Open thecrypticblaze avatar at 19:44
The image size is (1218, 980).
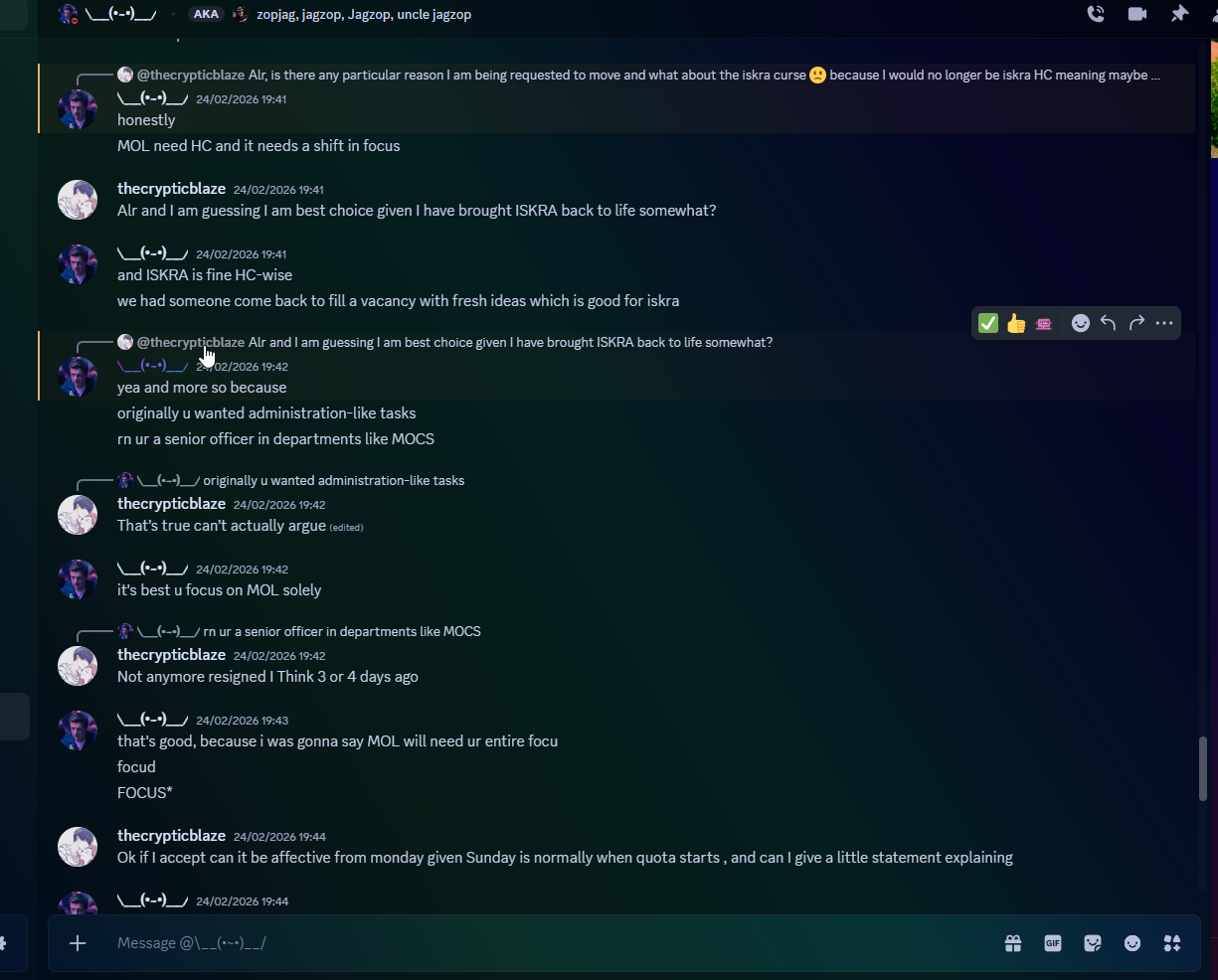point(78,847)
